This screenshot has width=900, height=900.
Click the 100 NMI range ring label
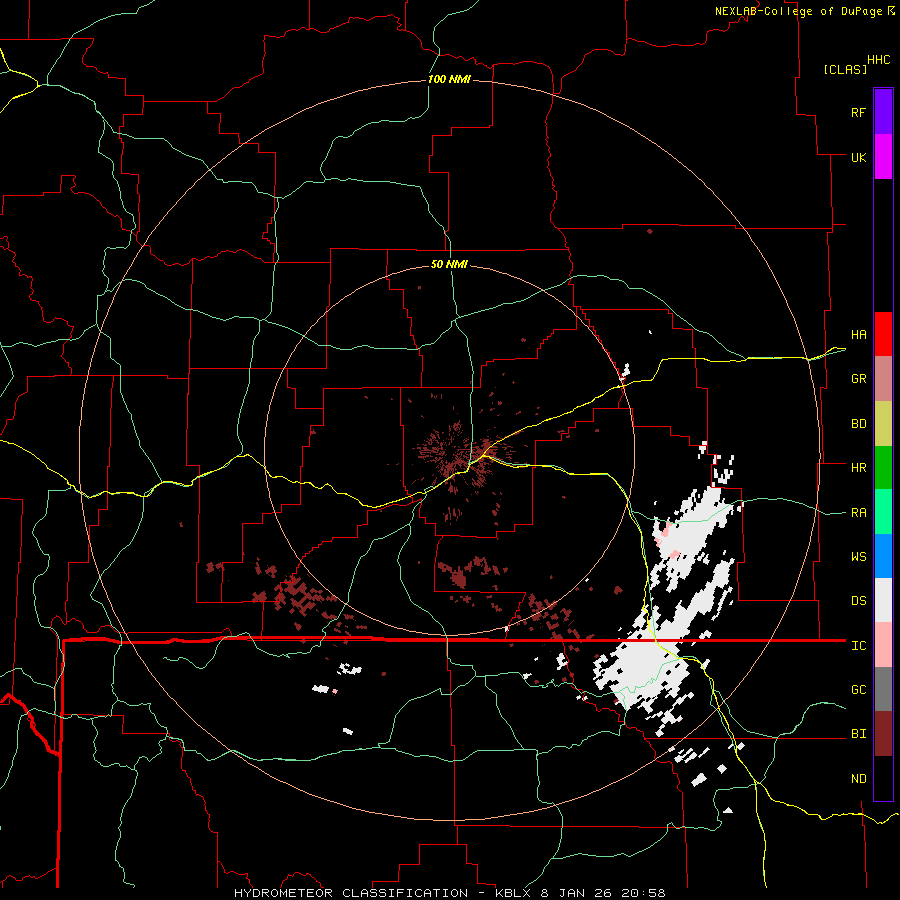pos(449,79)
